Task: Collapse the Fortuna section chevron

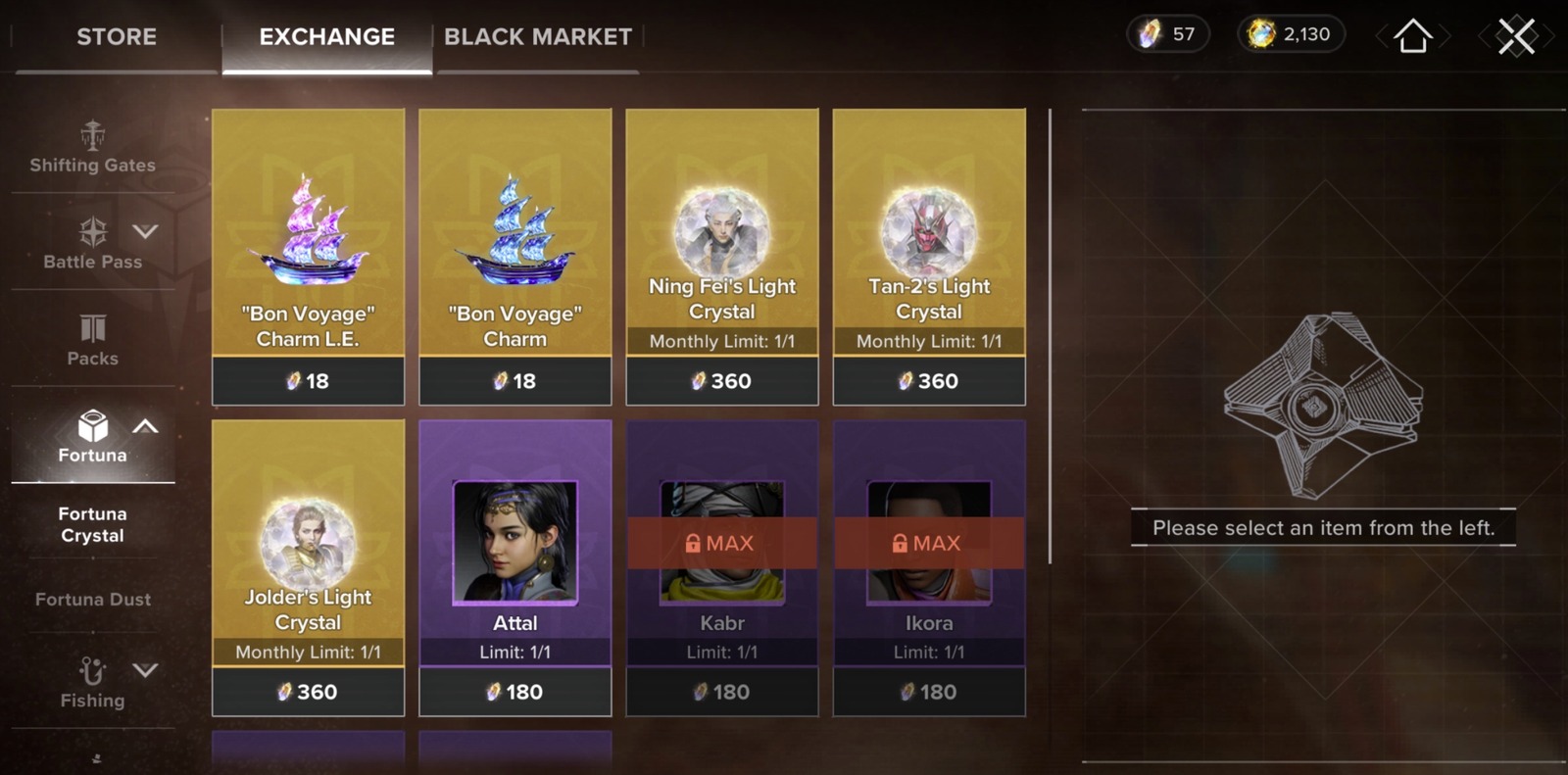Action: (145, 426)
